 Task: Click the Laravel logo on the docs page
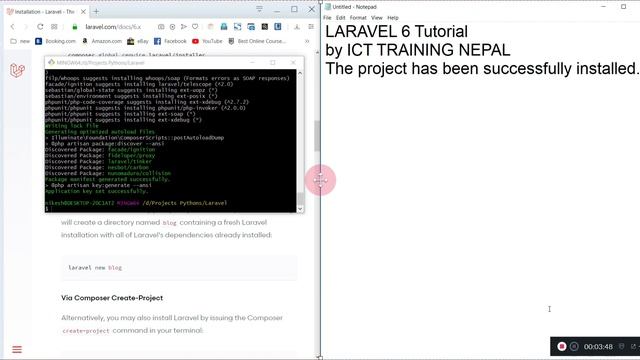pyautogui.click(x=17, y=70)
